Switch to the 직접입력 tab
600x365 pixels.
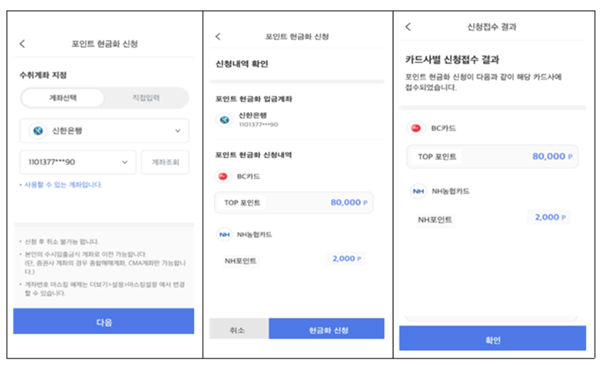tap(146, 98)
